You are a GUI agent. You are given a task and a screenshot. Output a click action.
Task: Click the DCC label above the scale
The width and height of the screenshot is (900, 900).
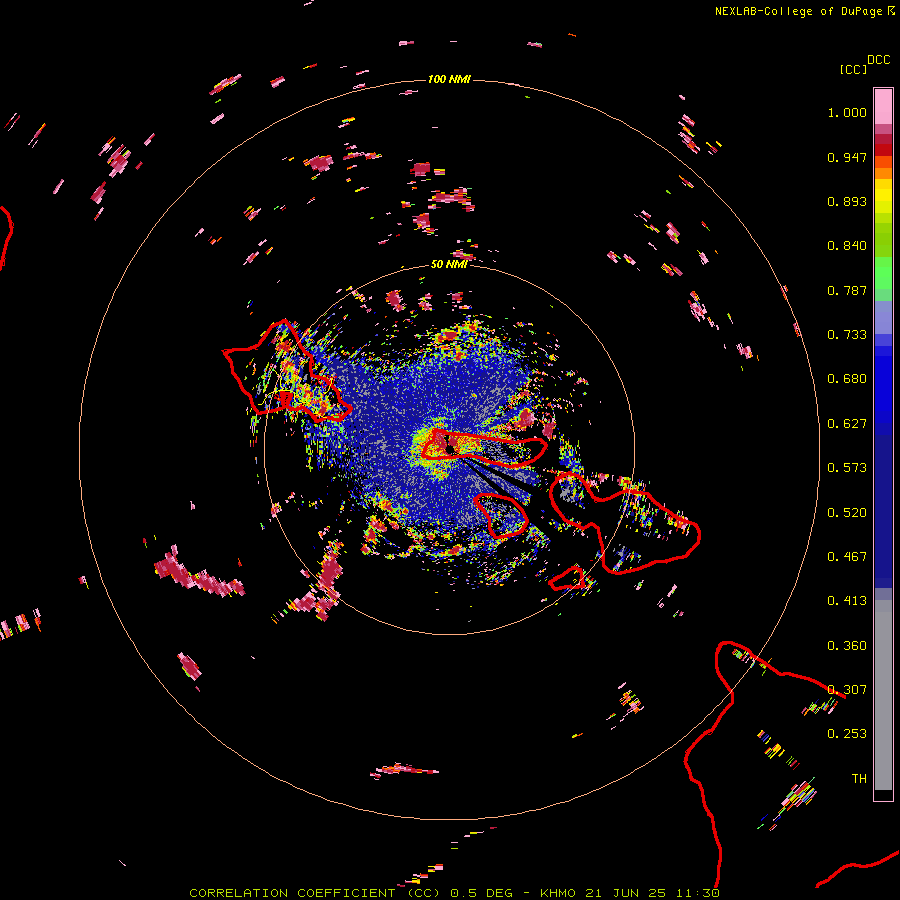(878, 60)
